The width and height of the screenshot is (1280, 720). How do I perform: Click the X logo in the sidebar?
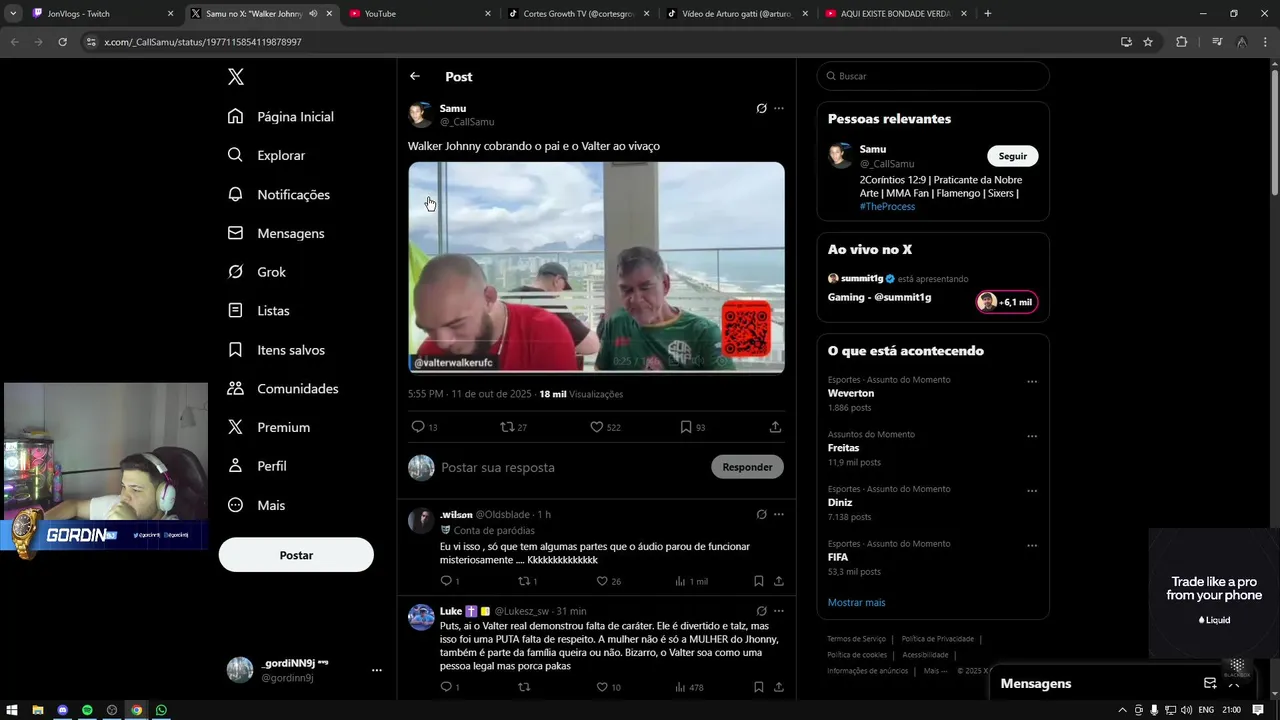tap(235, 77)
